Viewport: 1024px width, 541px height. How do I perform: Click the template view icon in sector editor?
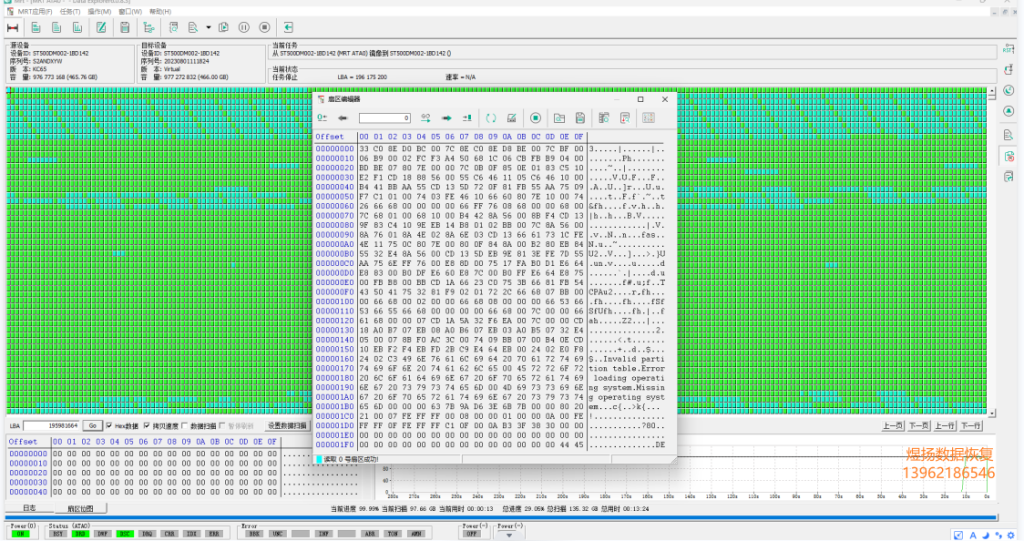click(604, 118)
